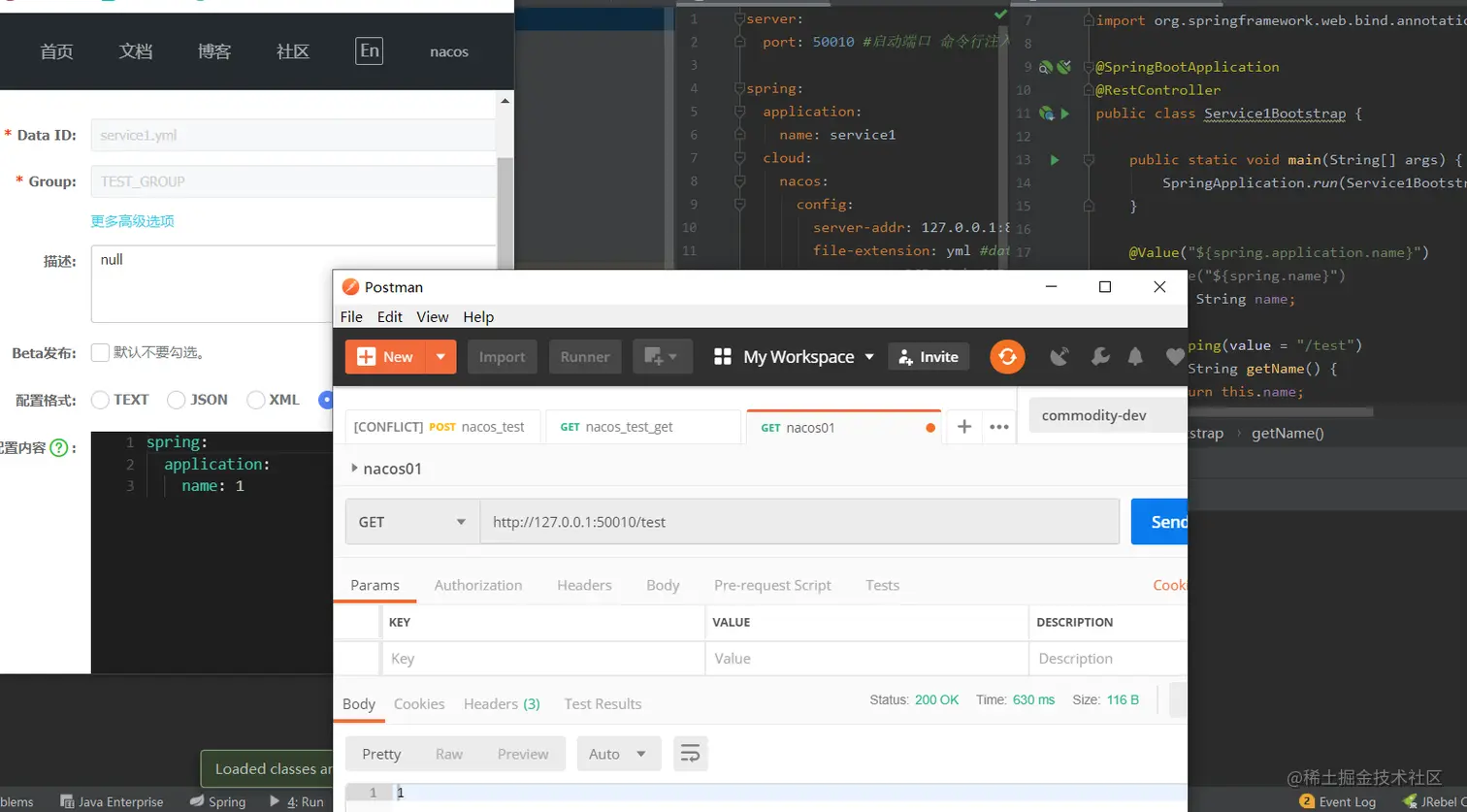Select the TEXT config format radio button

(99, 400)
